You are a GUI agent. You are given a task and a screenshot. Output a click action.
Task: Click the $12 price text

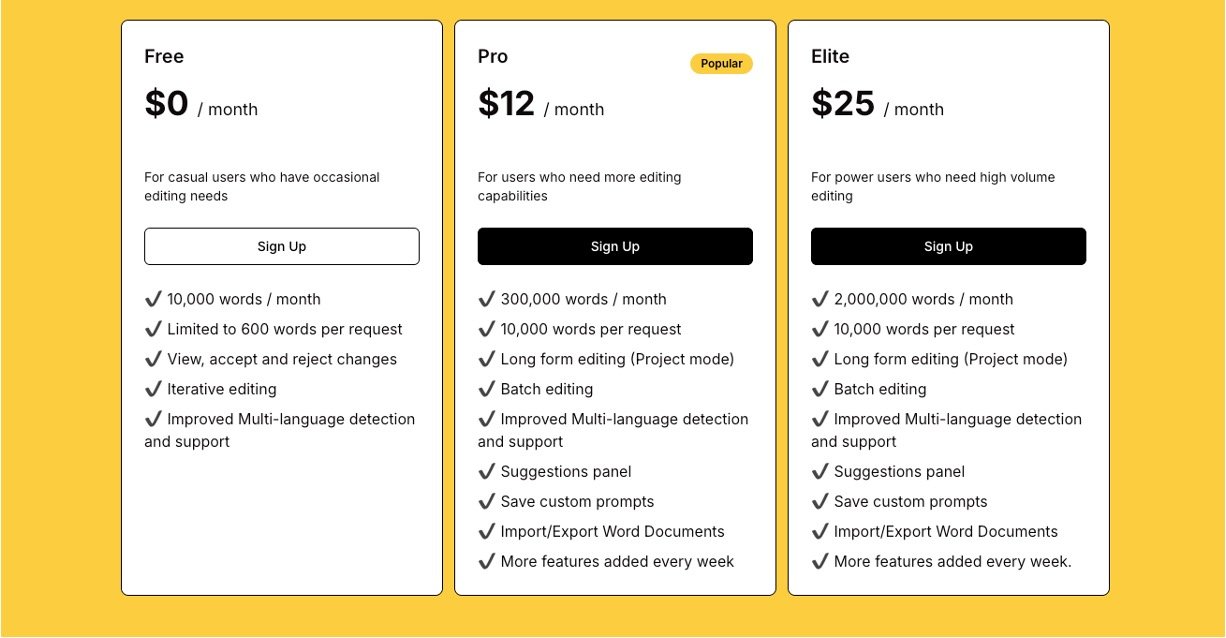pos(506,104)
